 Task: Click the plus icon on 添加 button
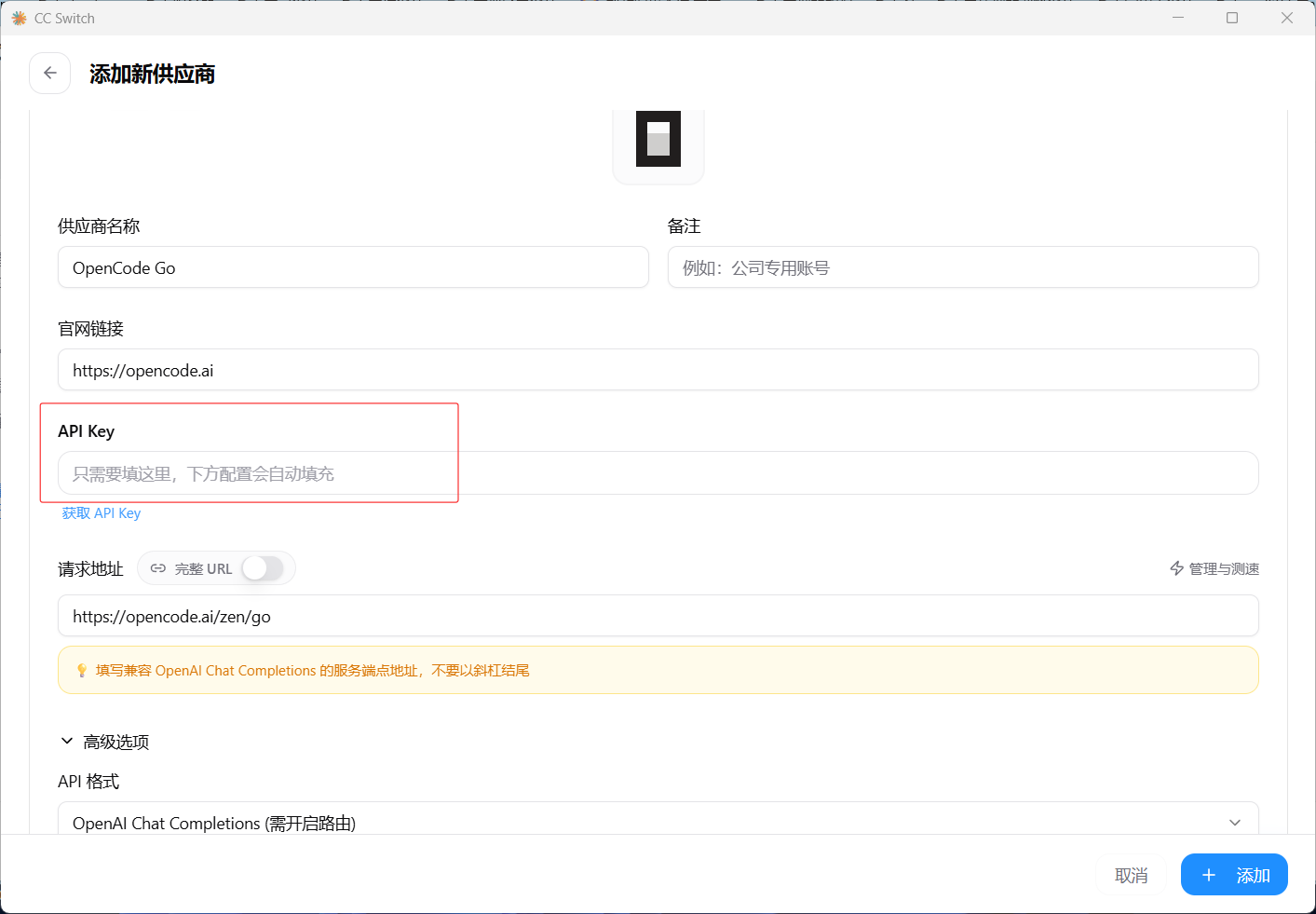1209,875
